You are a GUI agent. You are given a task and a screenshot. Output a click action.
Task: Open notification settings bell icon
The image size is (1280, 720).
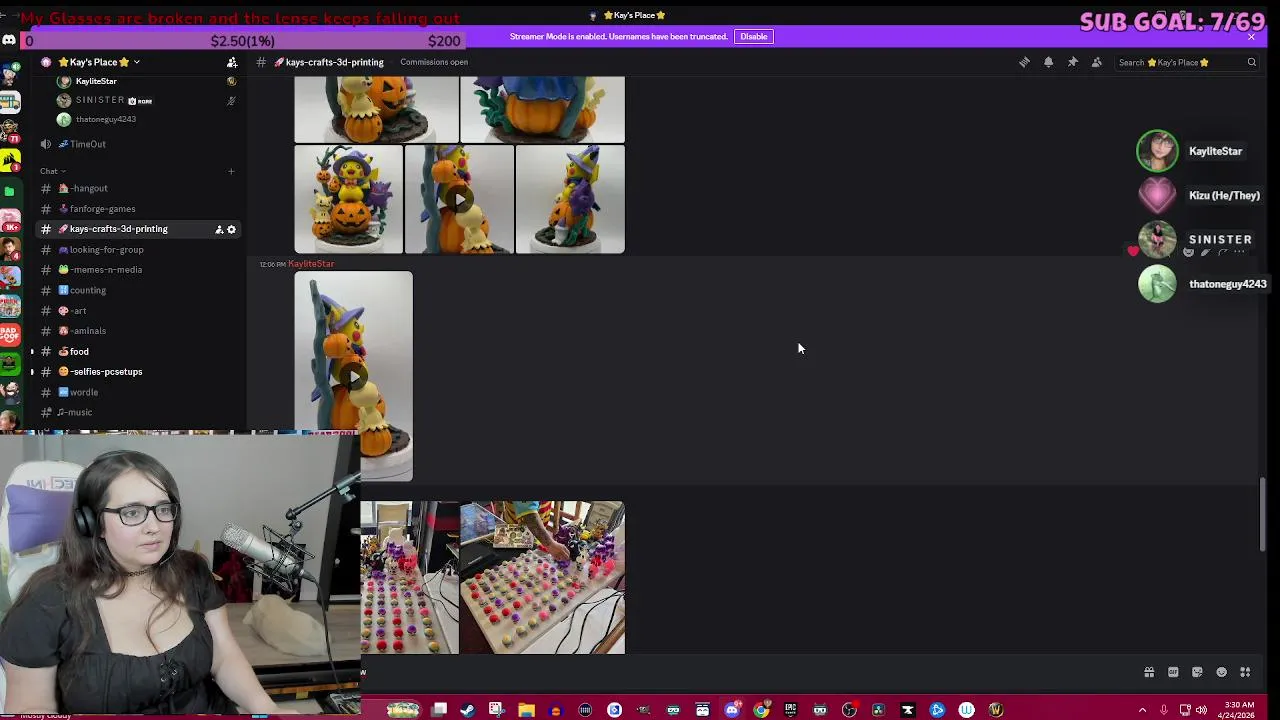1048,62
